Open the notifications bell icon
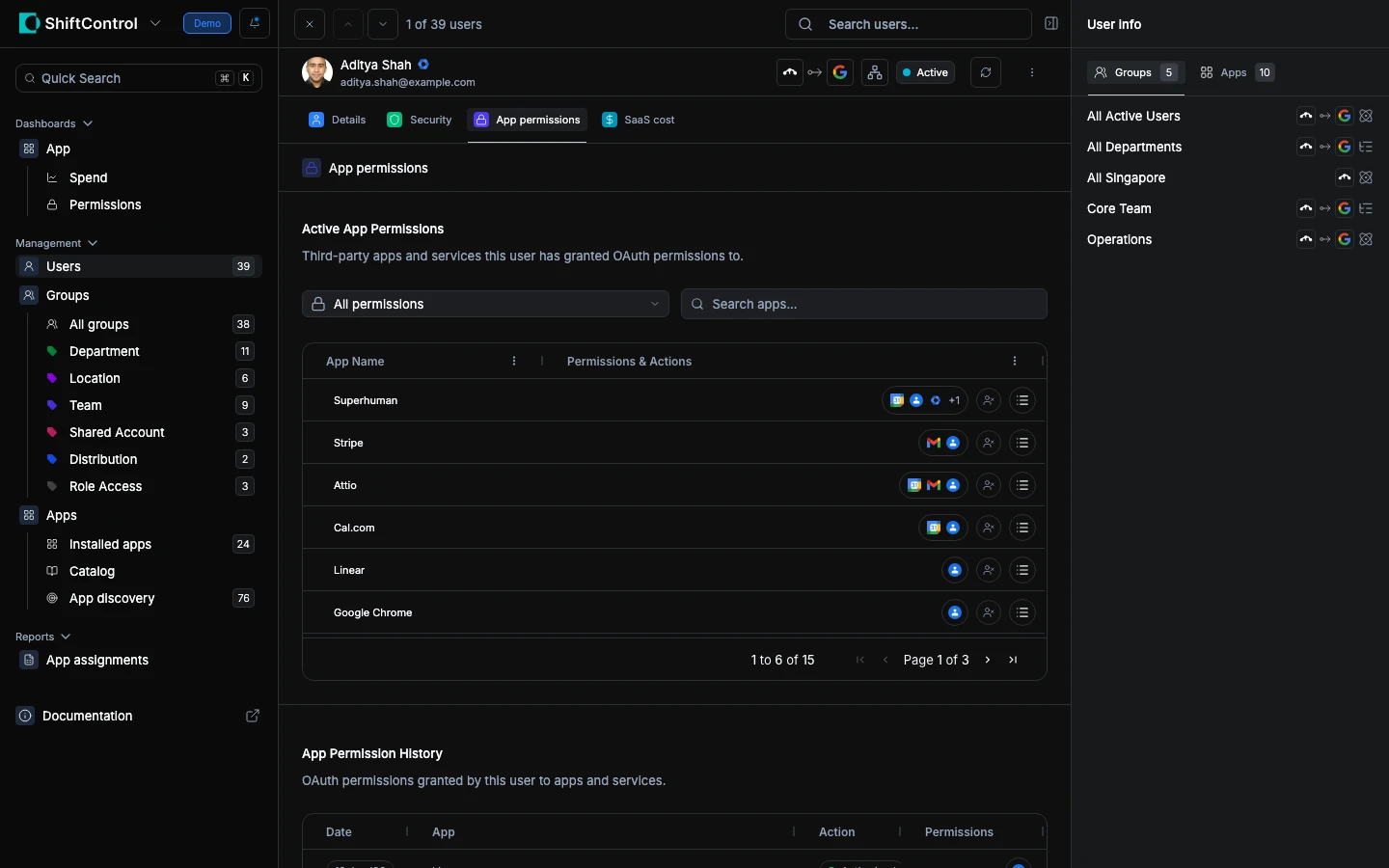This screenshot has width=1389, height=868. [255, 23]
